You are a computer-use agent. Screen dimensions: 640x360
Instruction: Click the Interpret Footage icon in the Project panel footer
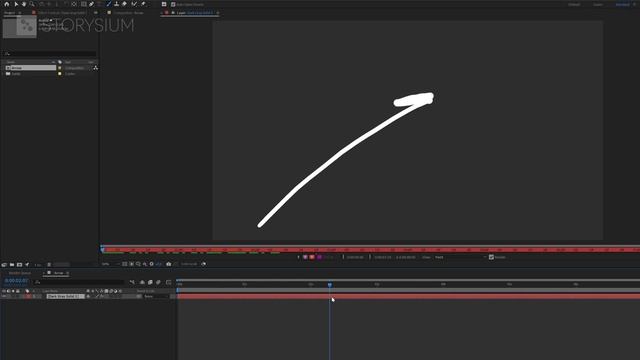[4, 264]
